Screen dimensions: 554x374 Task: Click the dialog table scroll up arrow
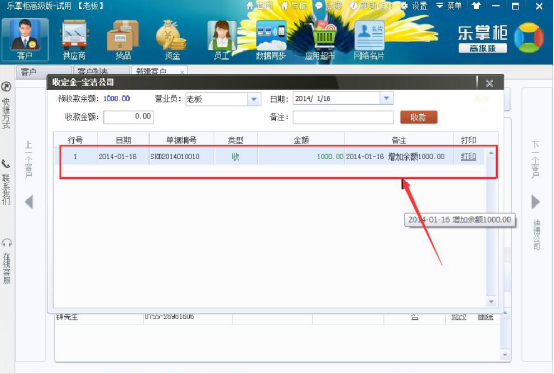click(x=491, y=153)
